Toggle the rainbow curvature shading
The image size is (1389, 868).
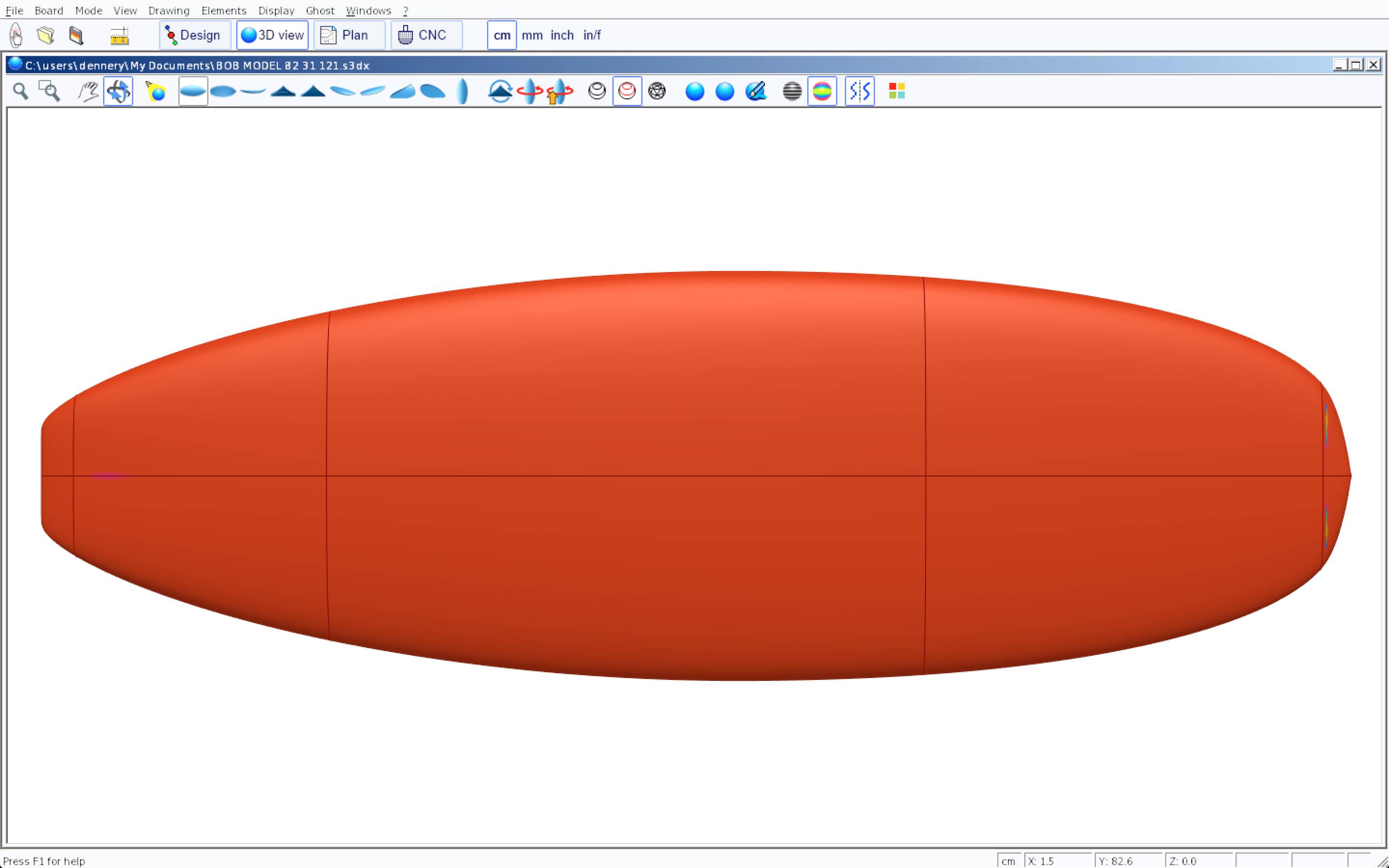pos(822,91)
